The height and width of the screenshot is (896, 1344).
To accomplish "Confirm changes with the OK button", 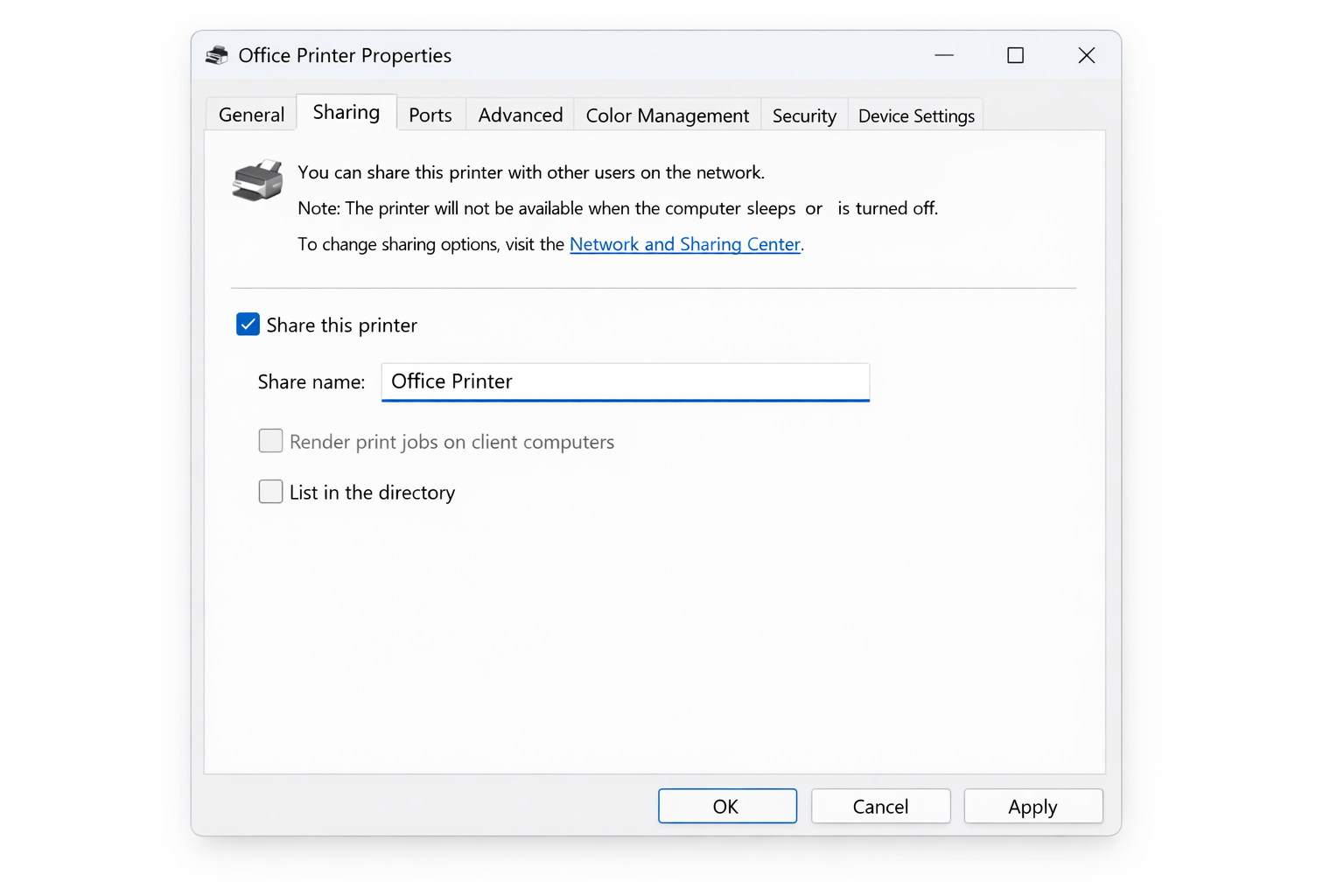I will coord(727,805).
